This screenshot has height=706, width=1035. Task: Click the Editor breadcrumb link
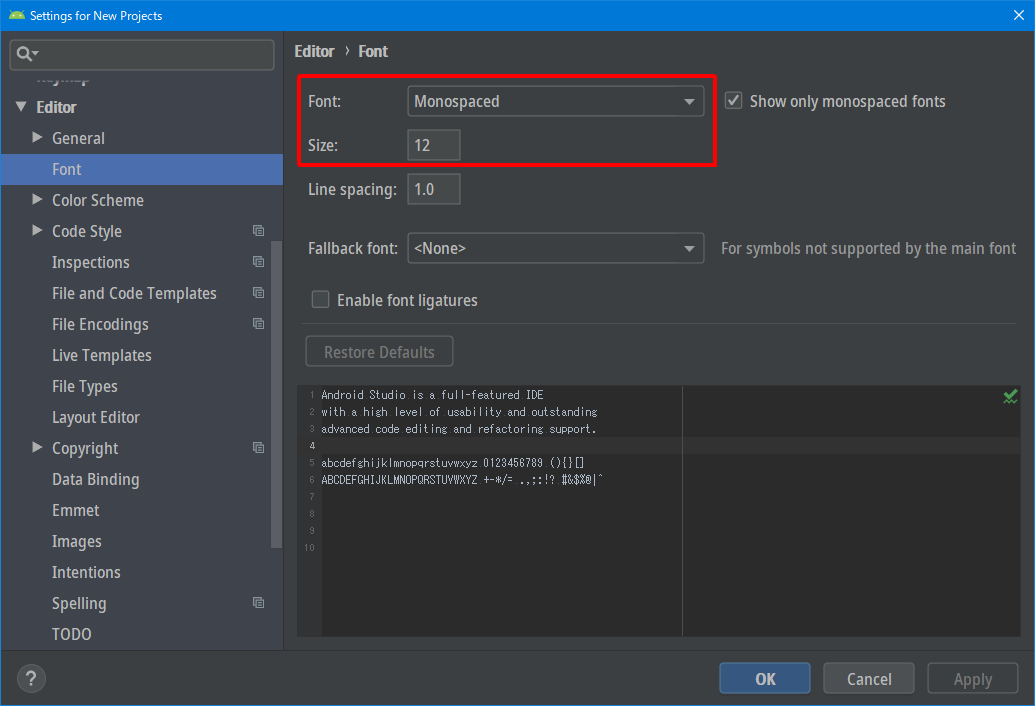click(314, 51)
